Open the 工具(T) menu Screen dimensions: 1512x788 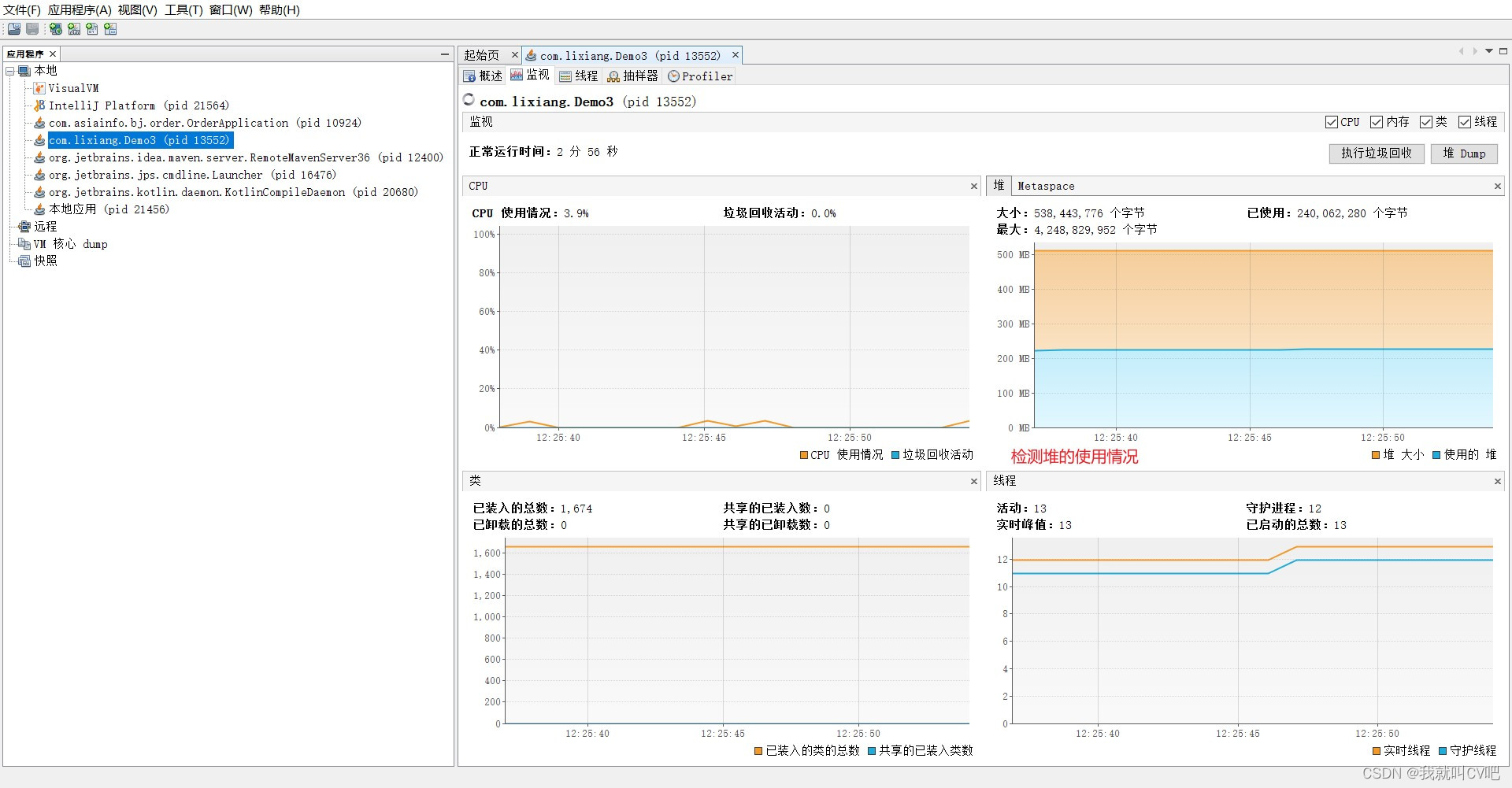point(183,10)
